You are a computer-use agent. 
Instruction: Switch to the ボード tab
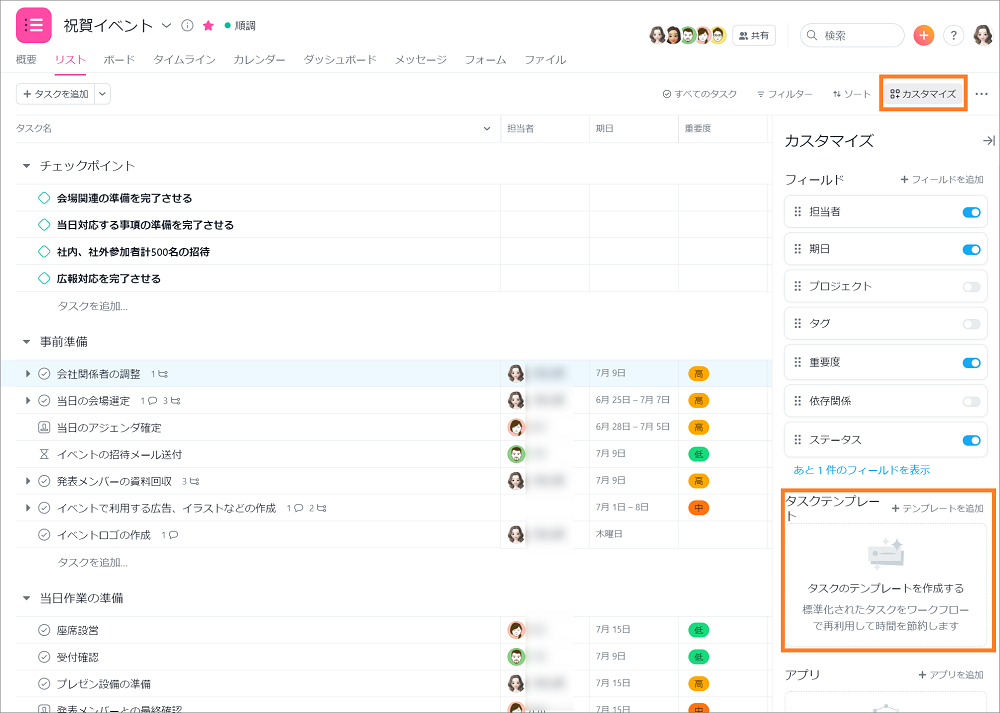(119, 59)
